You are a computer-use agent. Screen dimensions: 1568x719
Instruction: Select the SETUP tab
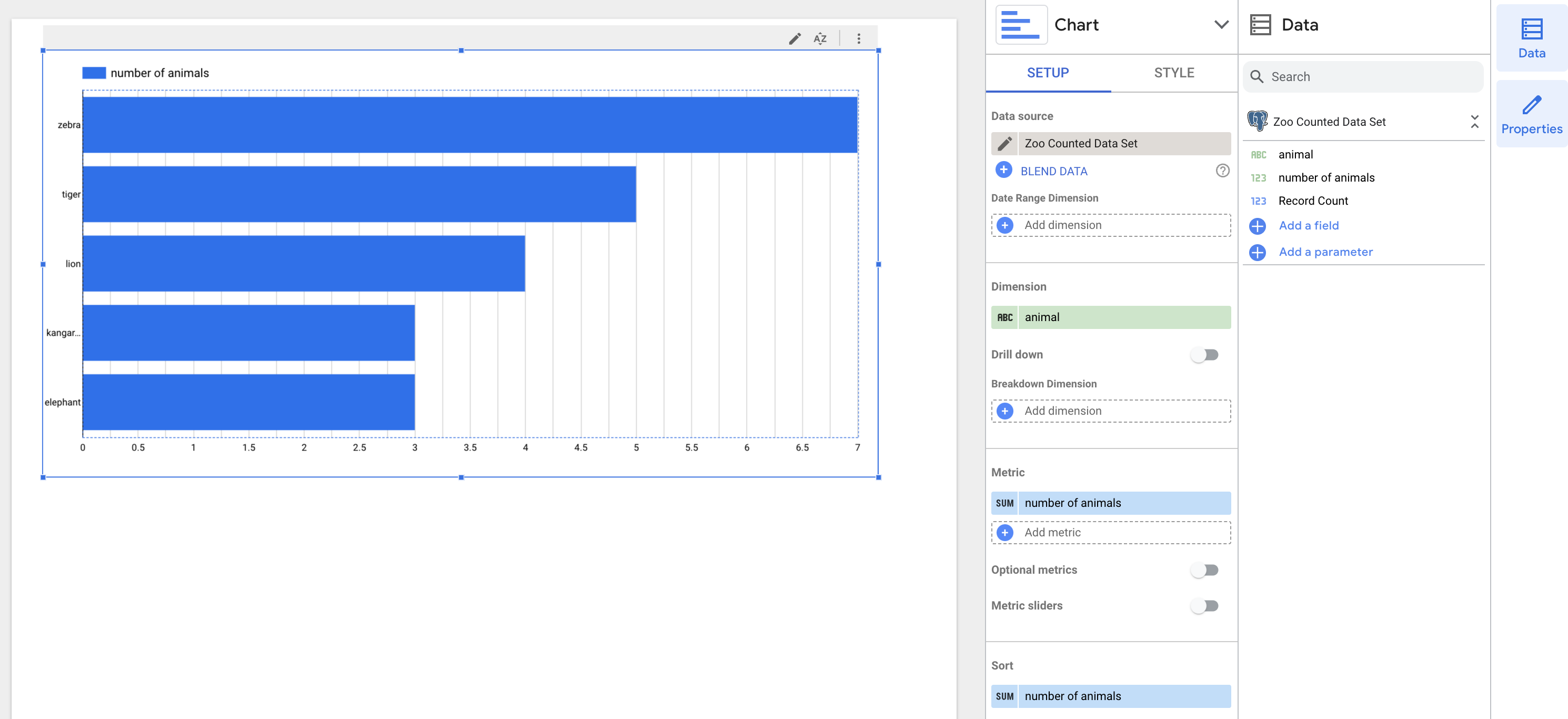pos(1048,73)
